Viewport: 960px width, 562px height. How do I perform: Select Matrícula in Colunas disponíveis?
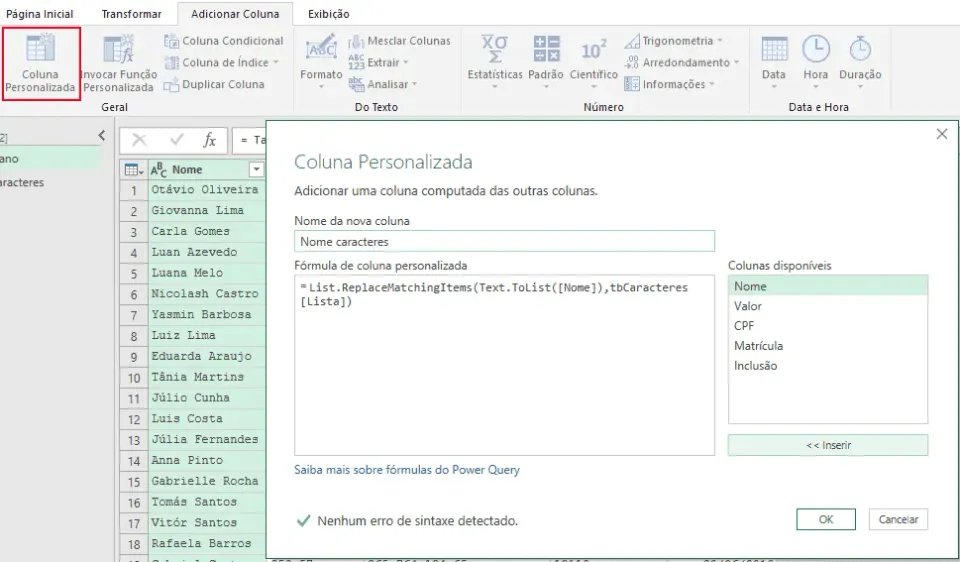828,346
